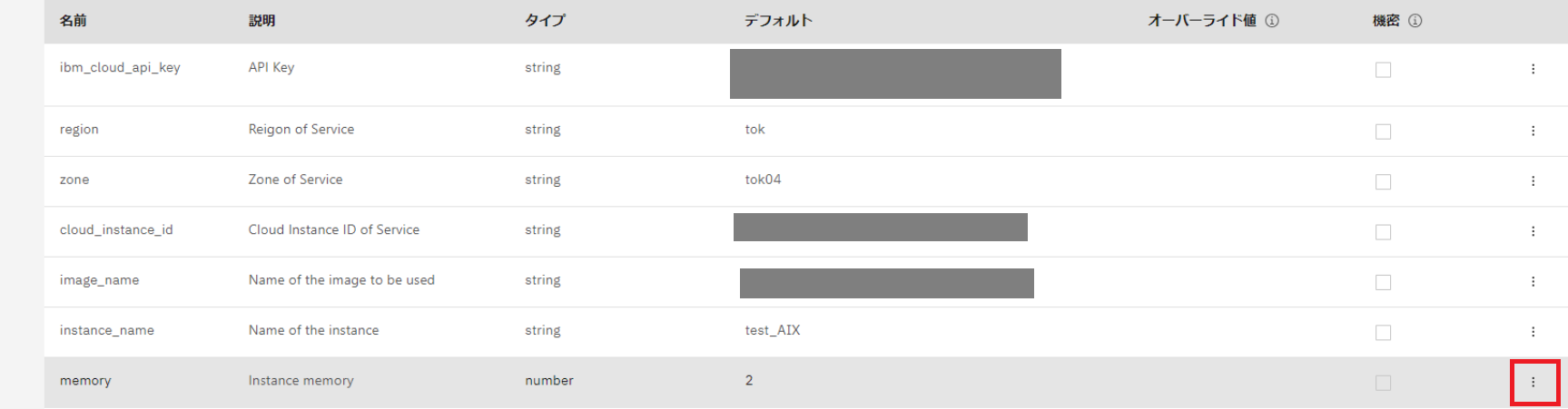Open overflow menu for instance_name row

click(1533, 332)
